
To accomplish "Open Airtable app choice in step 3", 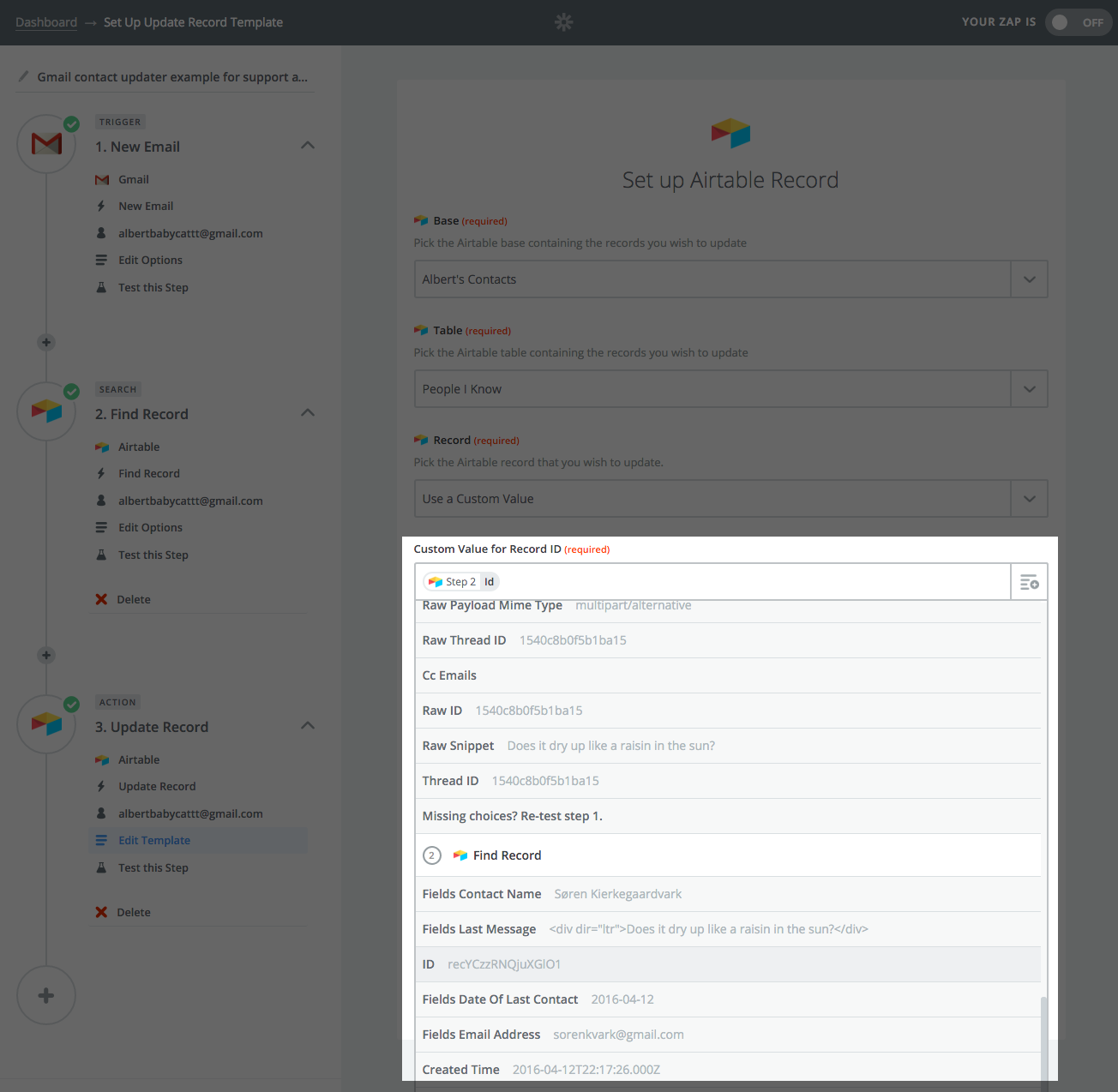I will (x=139, y=759).
